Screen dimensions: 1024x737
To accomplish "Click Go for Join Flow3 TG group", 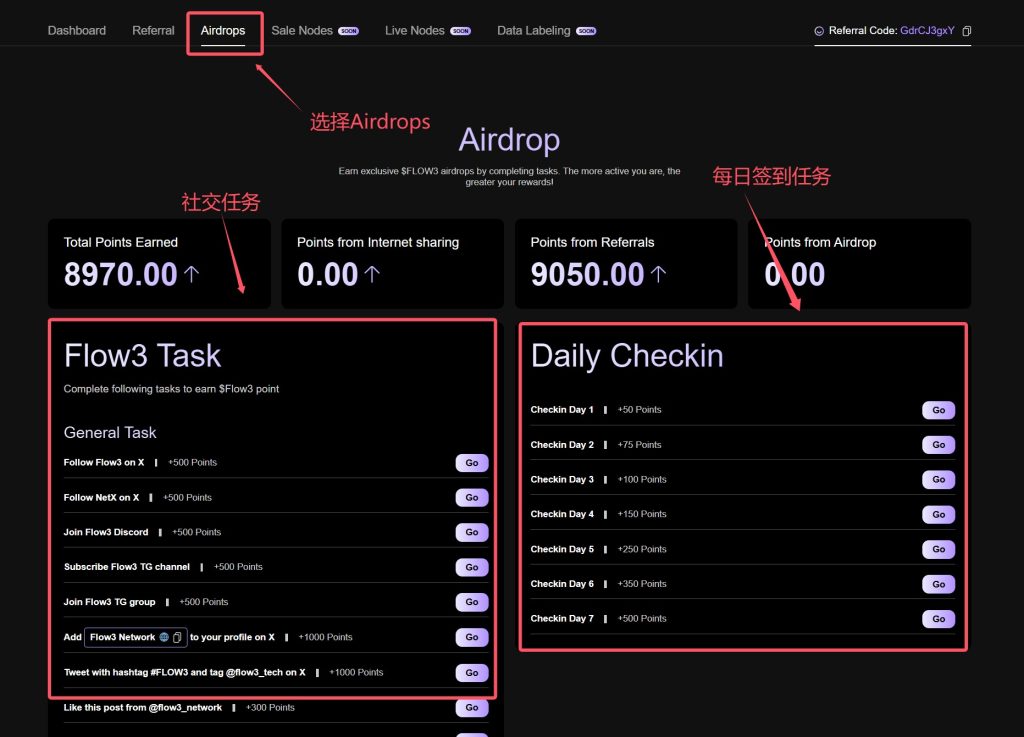I will click(x=472, y=602).
